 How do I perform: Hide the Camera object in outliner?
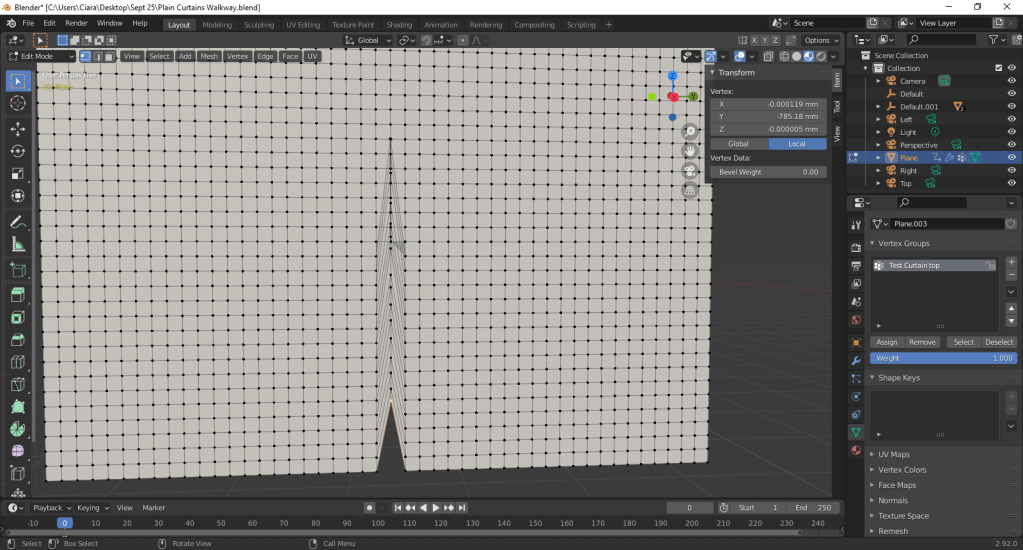[x=1011, y=81]
